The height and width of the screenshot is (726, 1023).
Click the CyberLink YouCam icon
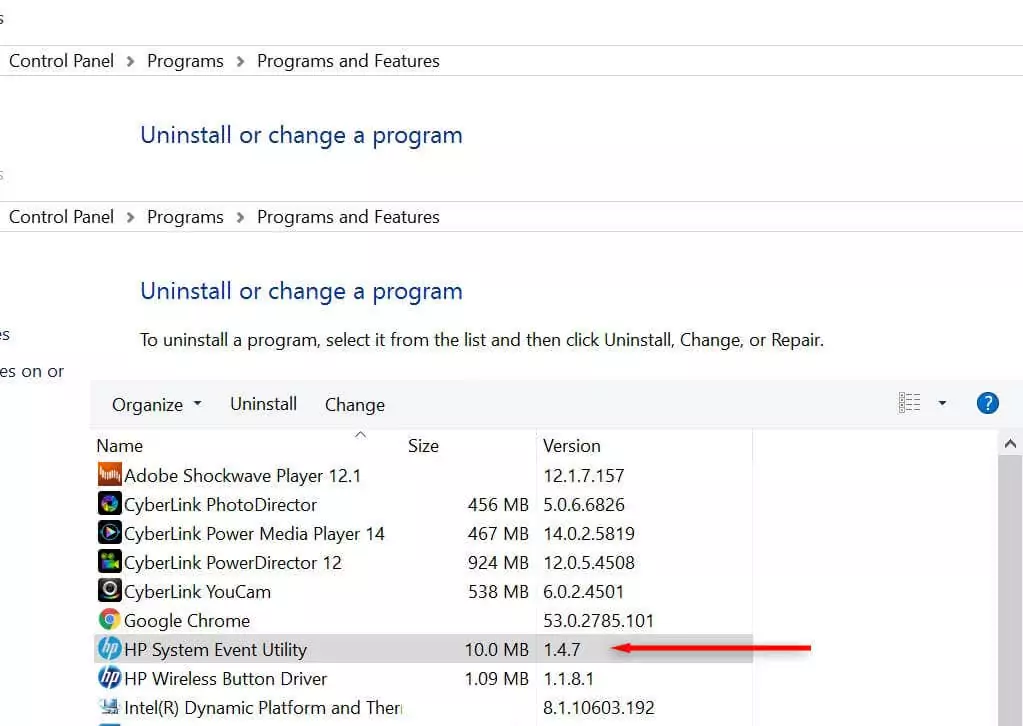tap(110, 590)
